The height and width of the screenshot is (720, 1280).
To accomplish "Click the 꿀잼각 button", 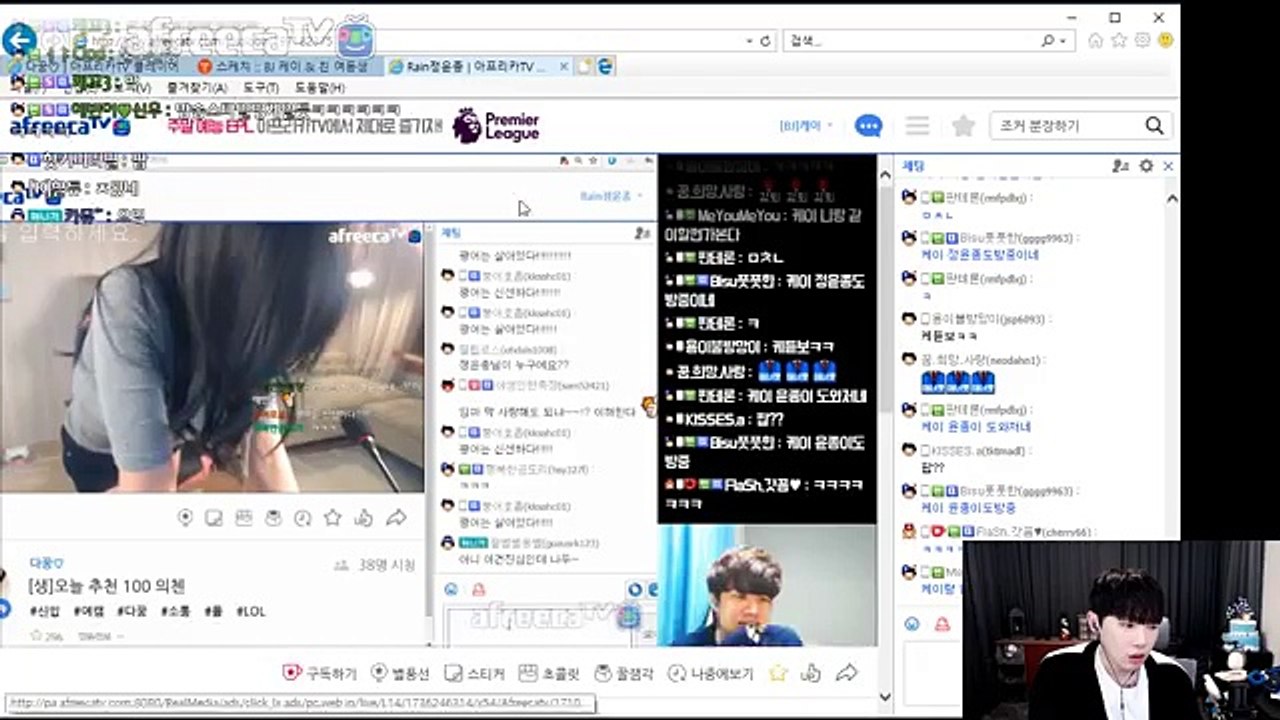I will 623,673.
